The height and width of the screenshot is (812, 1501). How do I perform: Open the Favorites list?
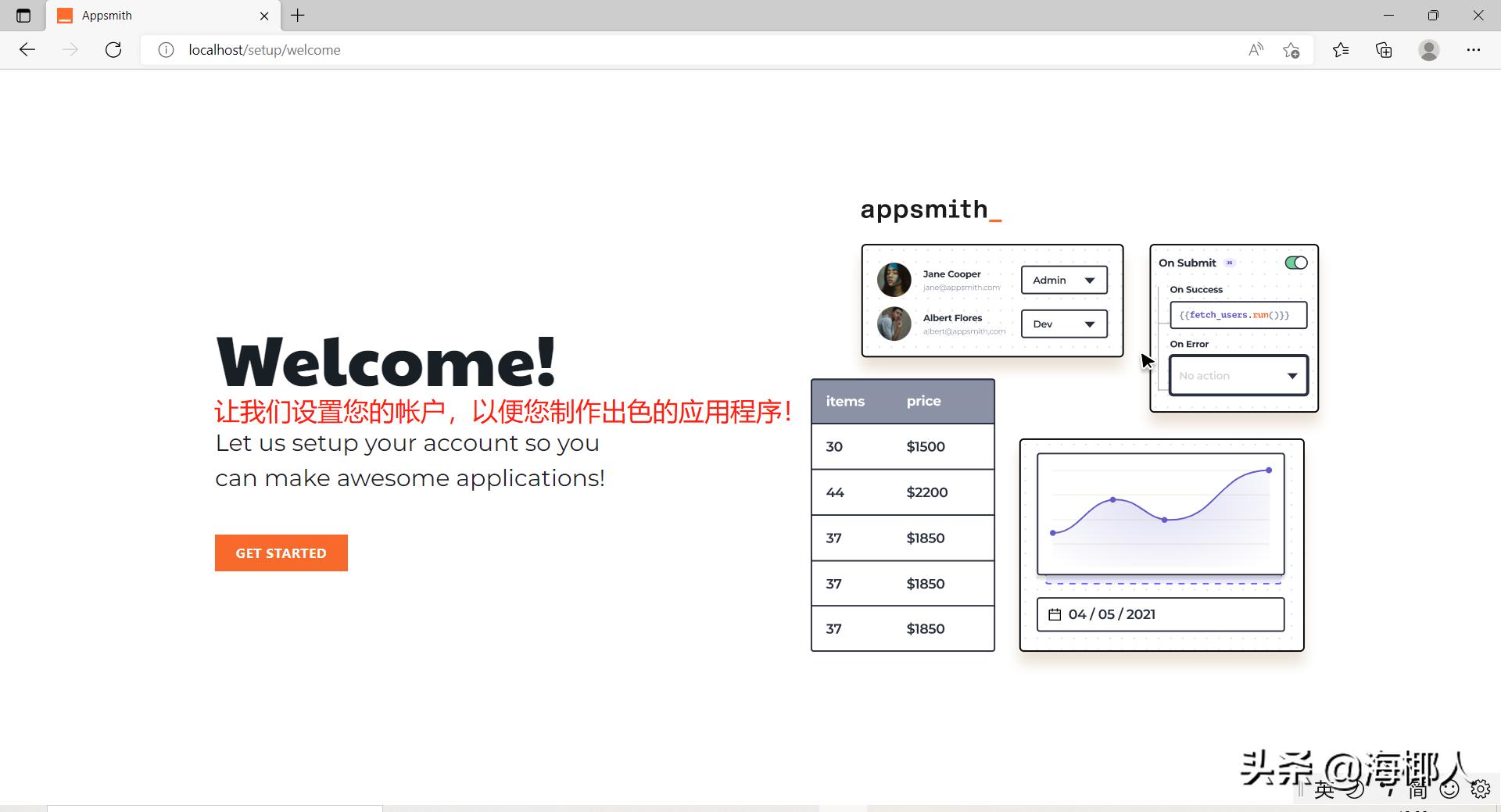tap(1340, 49)
